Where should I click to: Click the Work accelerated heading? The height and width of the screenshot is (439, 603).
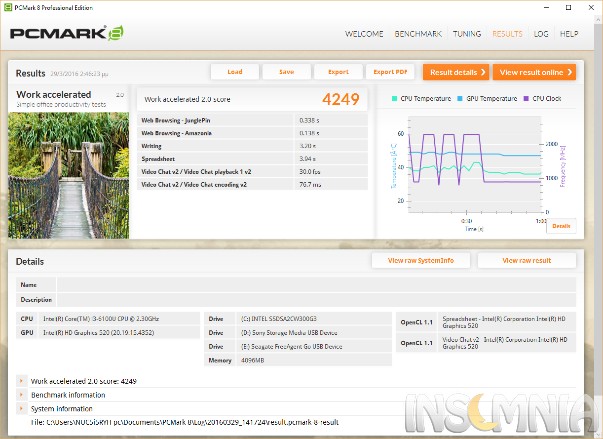pyautogui.click(x=54, y=95)
